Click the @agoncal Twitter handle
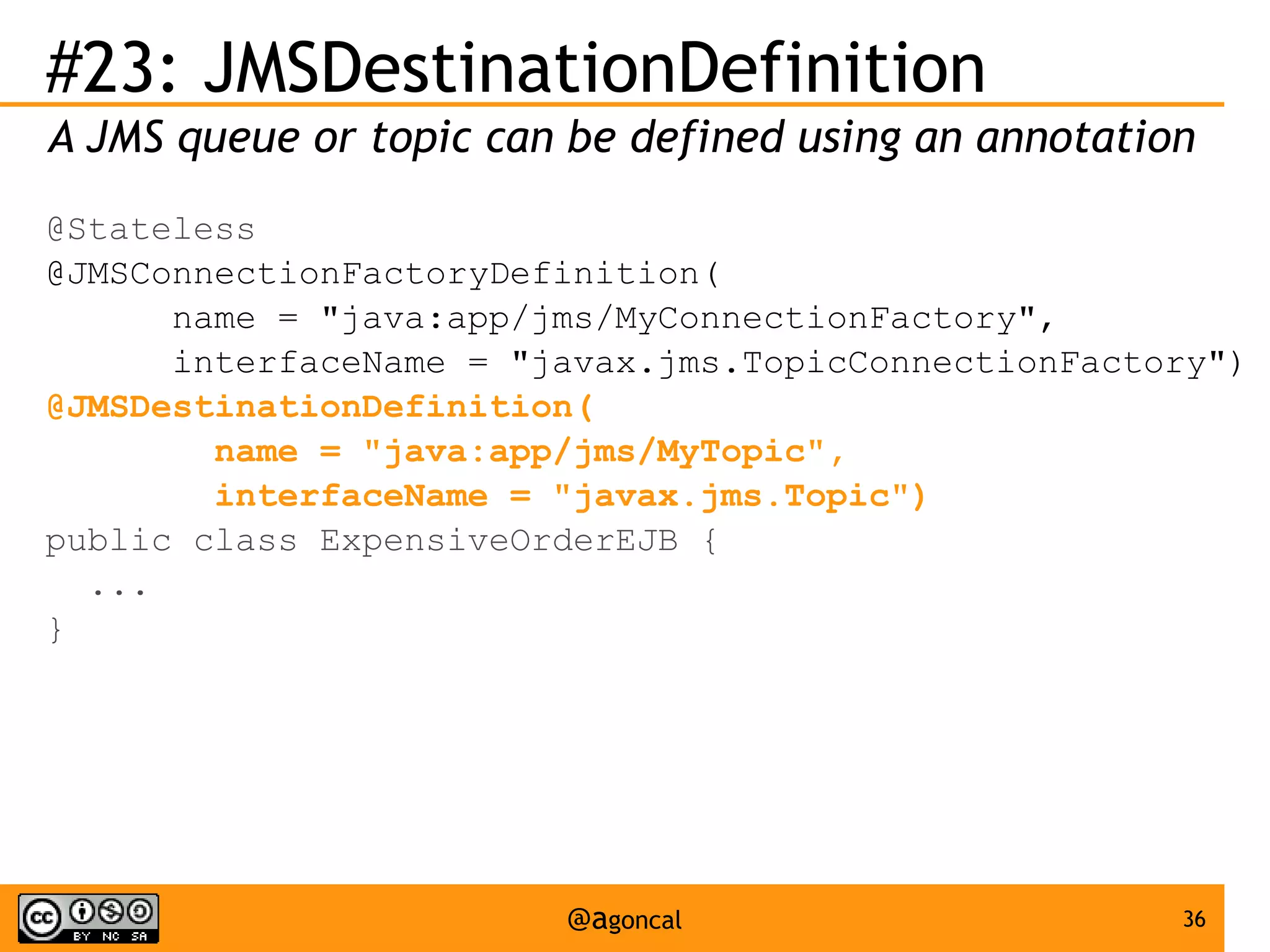 pyautogui.click(x=624, y=920)
